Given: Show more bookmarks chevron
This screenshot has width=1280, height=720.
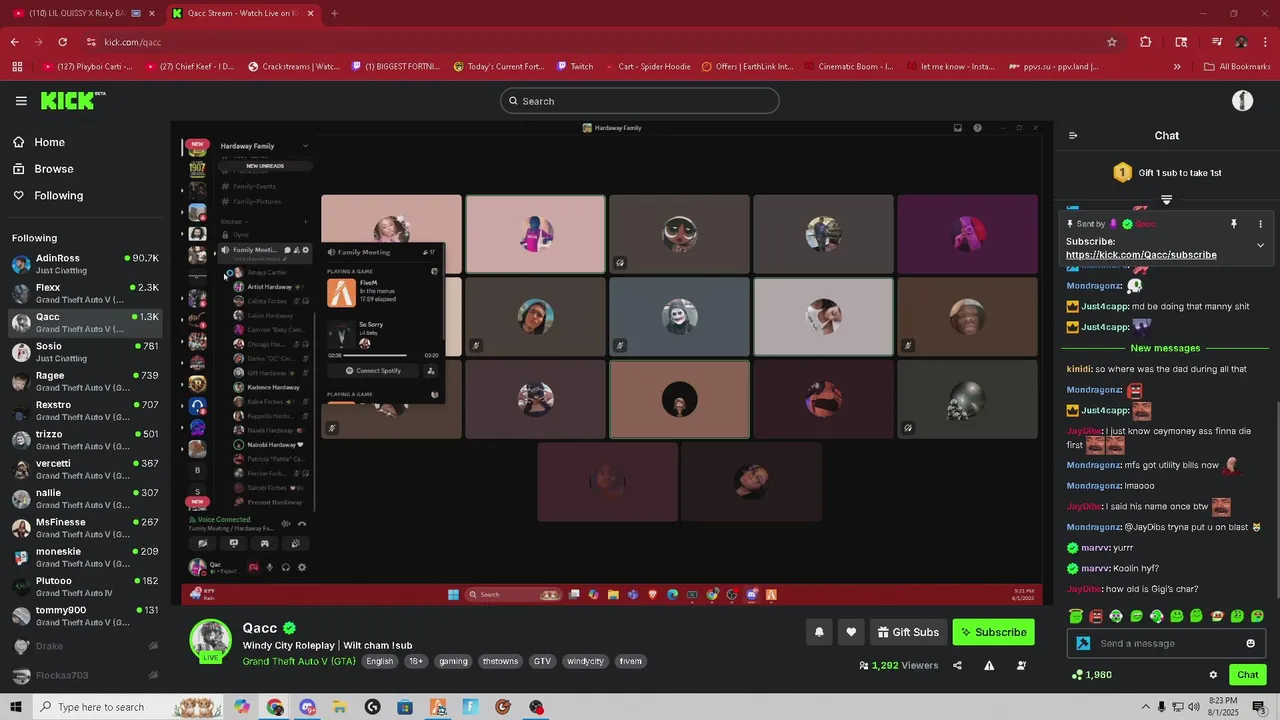Looking at the screenshot, I should (x=1177, y=67).
